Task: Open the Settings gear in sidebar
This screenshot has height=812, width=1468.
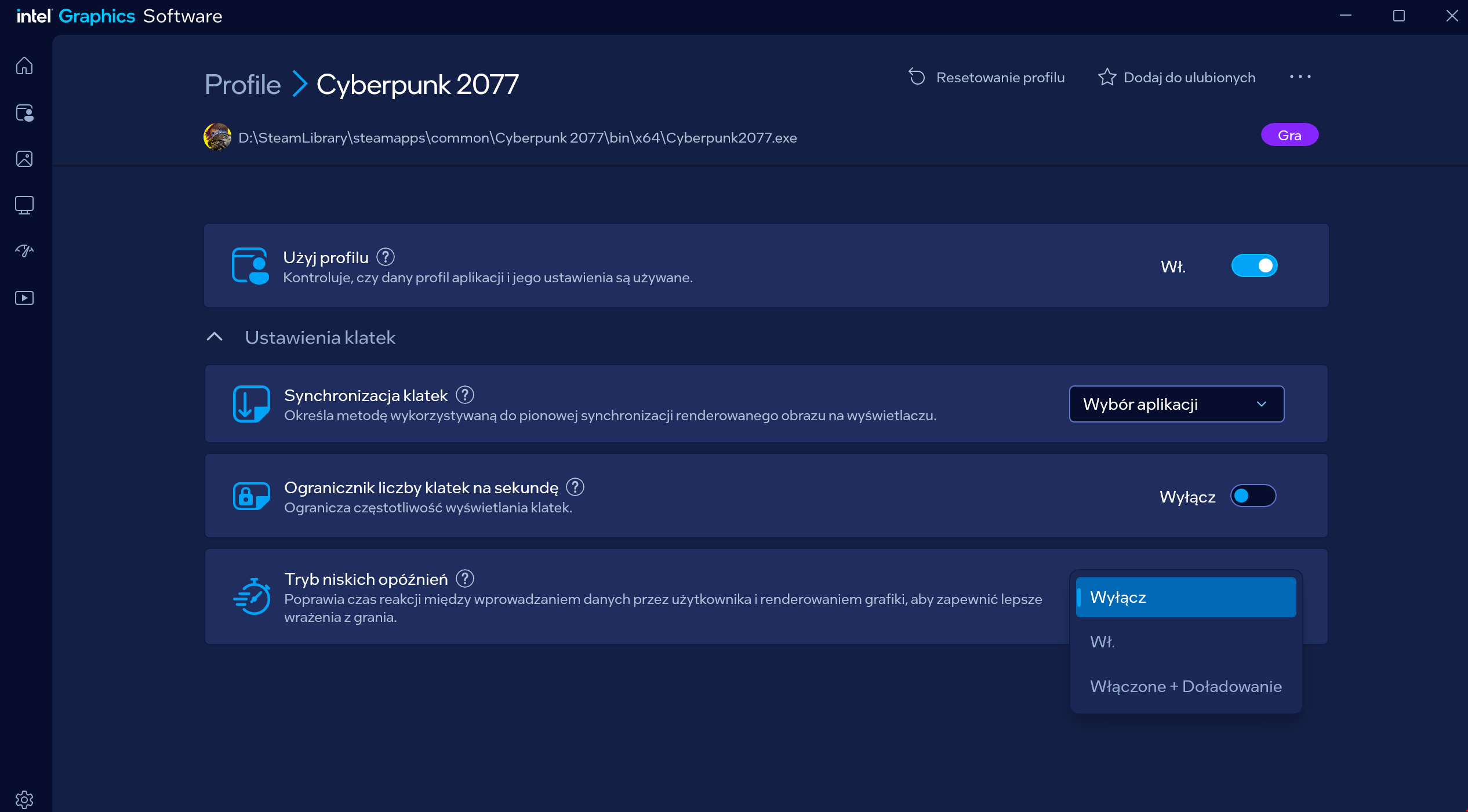Action: pos(24,799)
